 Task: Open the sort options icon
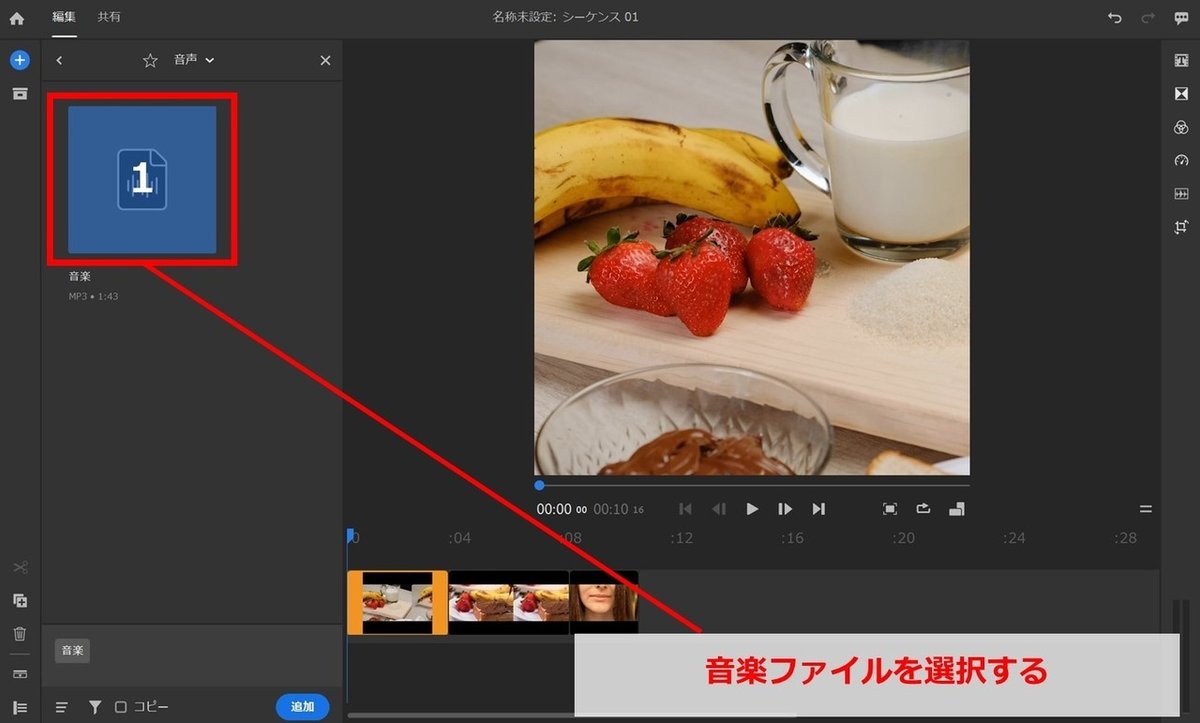click(x=62, y=707)
